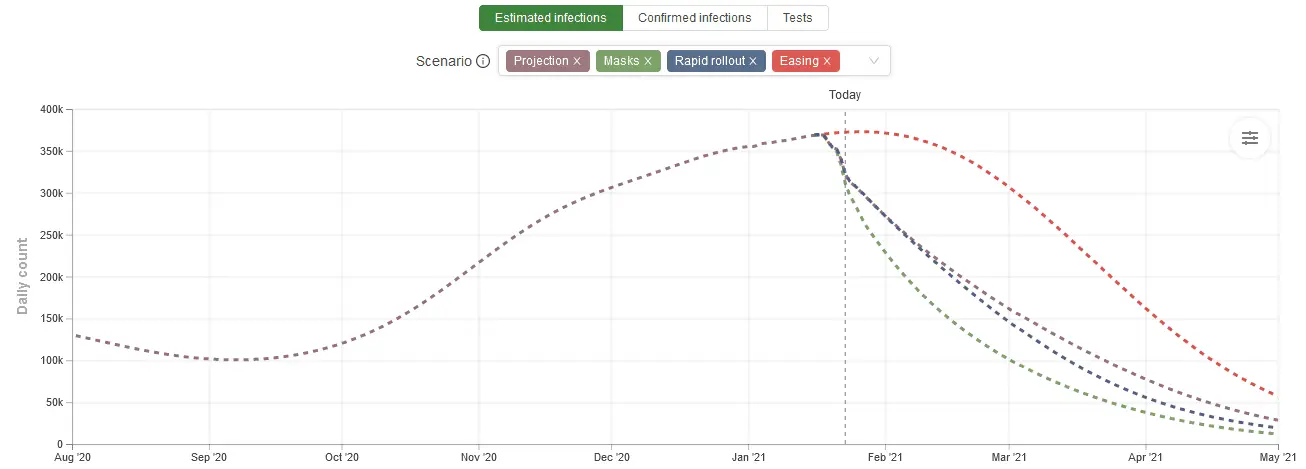Remove the Rapid rollout scenario tag
Viewport: 1306px width, 469px height.
click(x=753, y=61)
